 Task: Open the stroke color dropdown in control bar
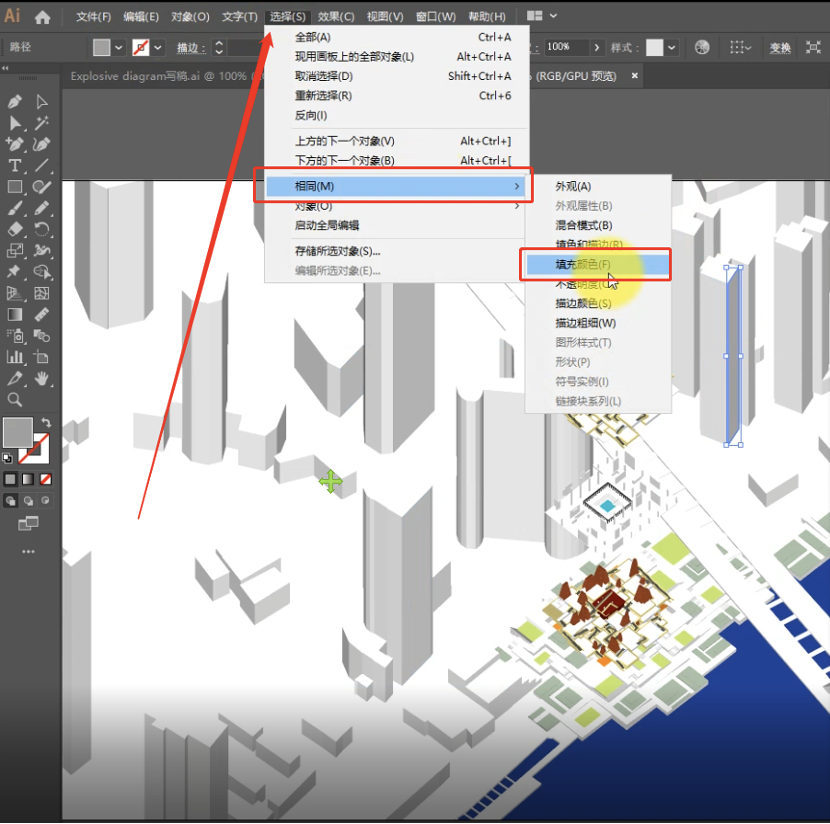(x=158, y=48)
